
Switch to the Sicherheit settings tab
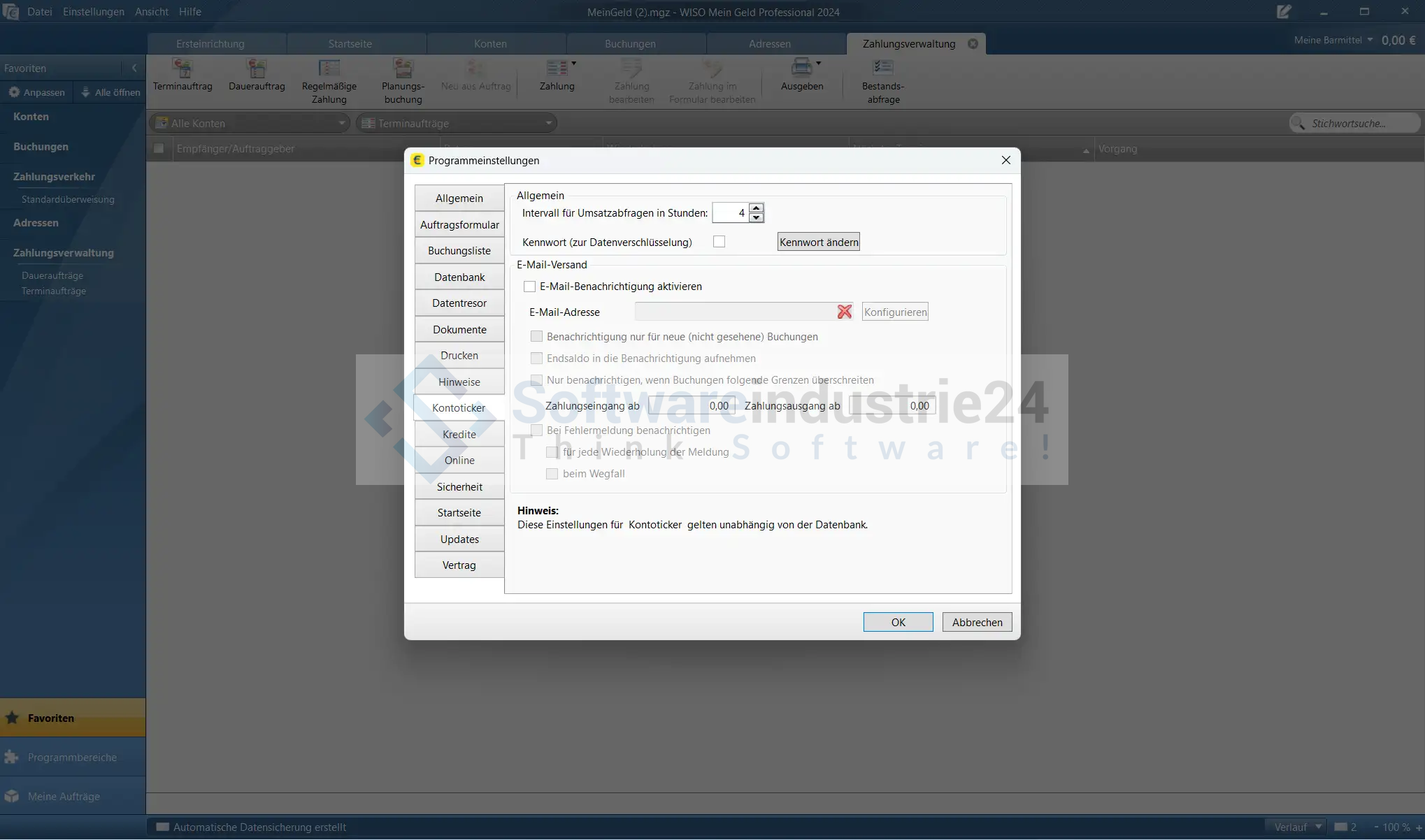(459, 487)
